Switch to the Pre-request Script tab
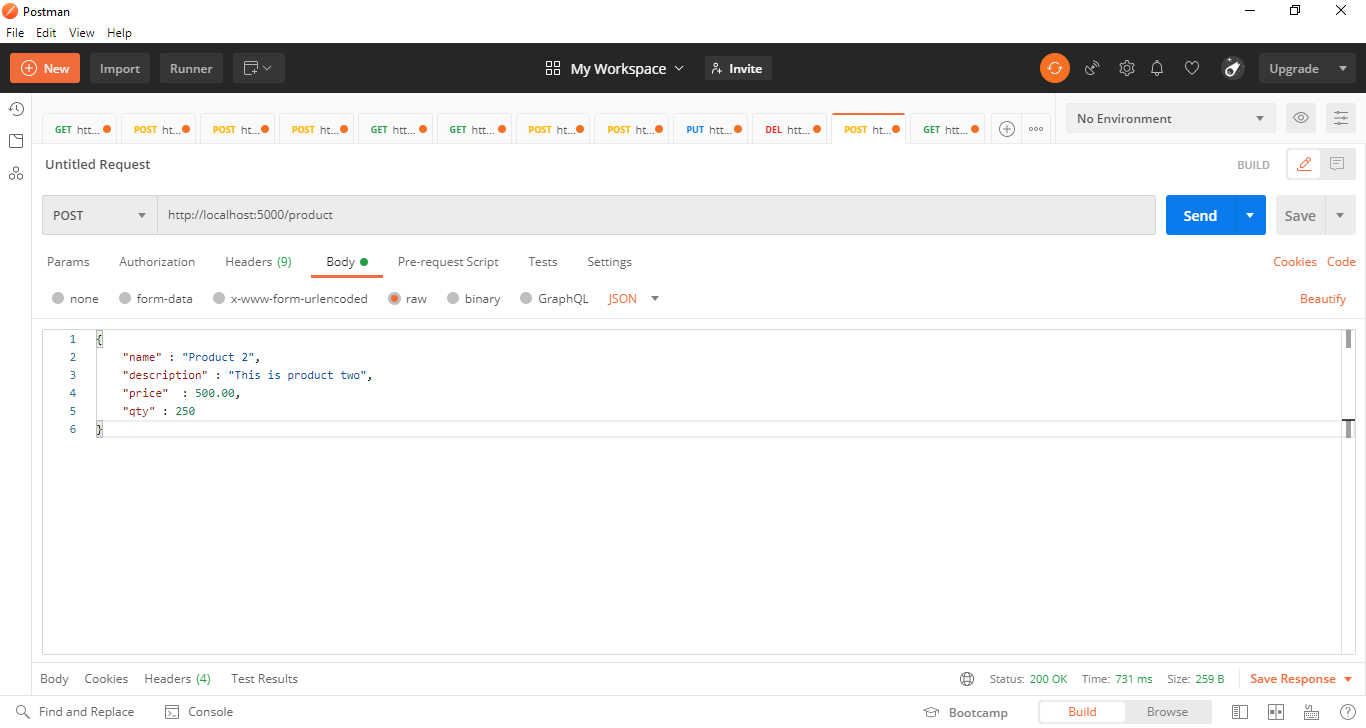Image resolution: width=1366 pixels, height=728 pixels. click(x=448, y=262)
